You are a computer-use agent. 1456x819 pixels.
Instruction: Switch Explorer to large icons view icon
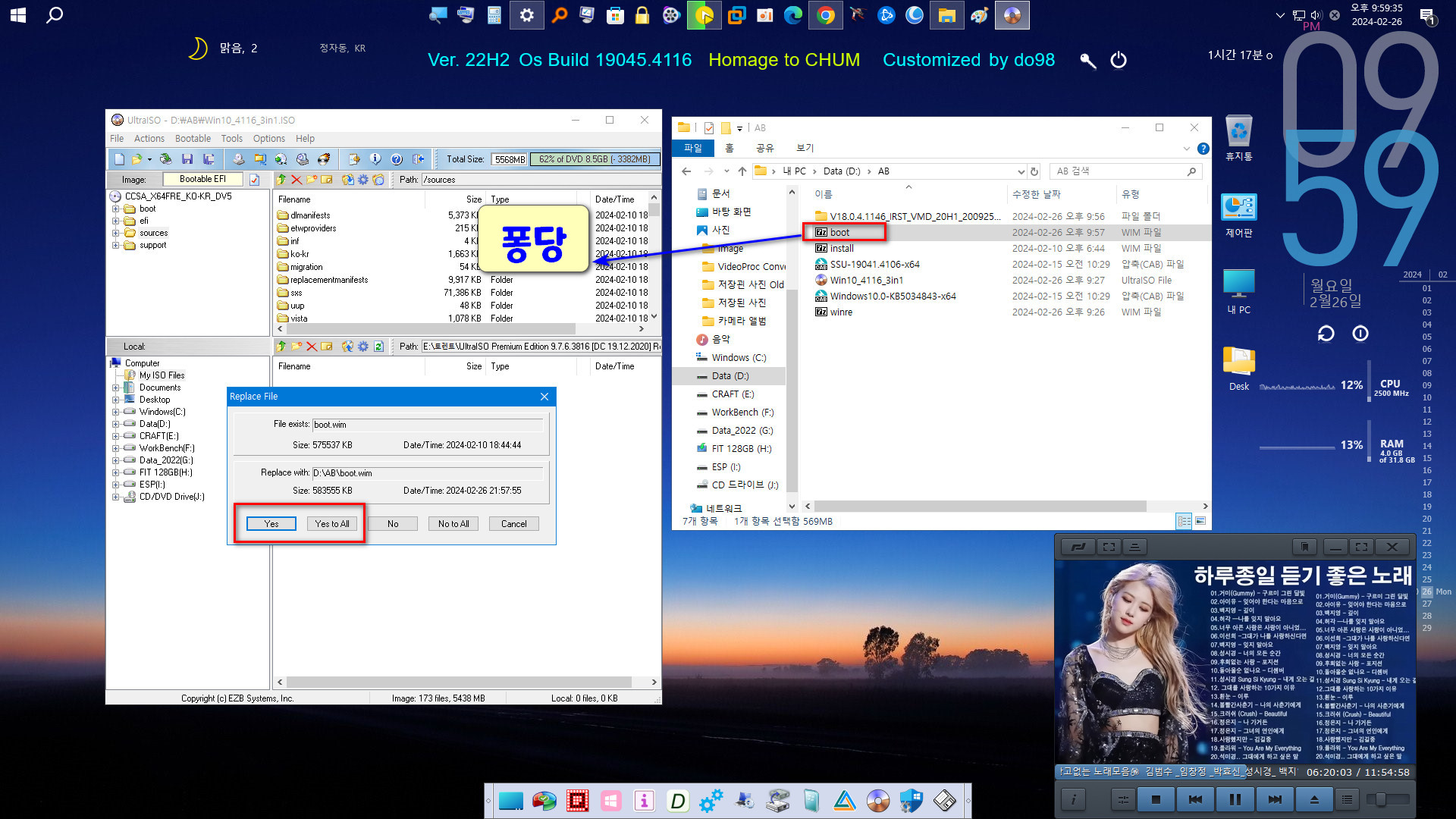[1200, 521]
